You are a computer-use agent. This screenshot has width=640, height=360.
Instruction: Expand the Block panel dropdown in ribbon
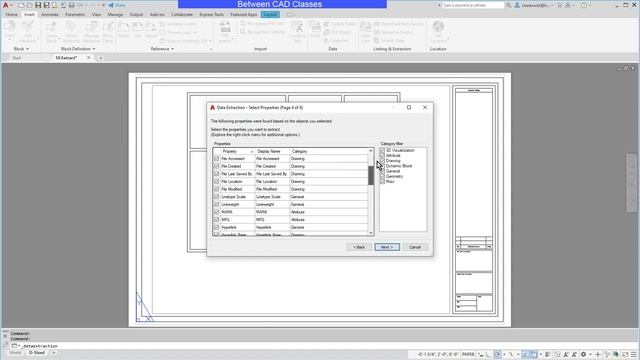click(21, 49)
